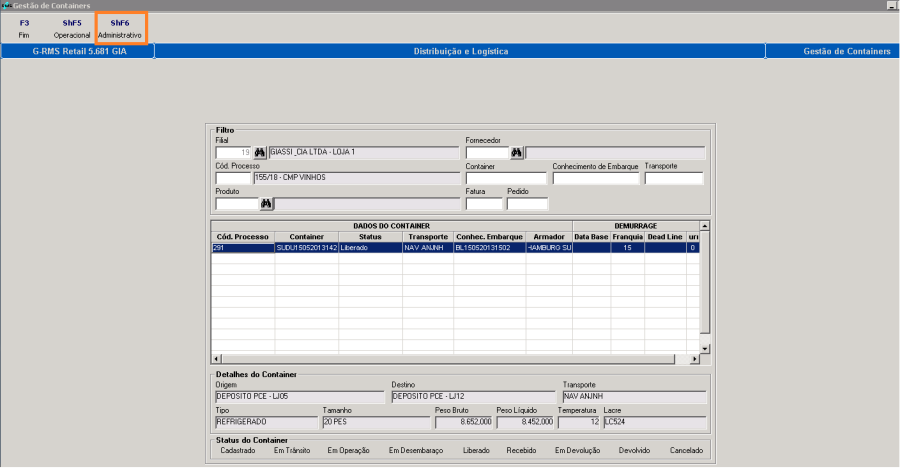The height and width of the screenshot is (469, 900).
Task: Click the Conhecimento de Embarque field
Action: 595,179
